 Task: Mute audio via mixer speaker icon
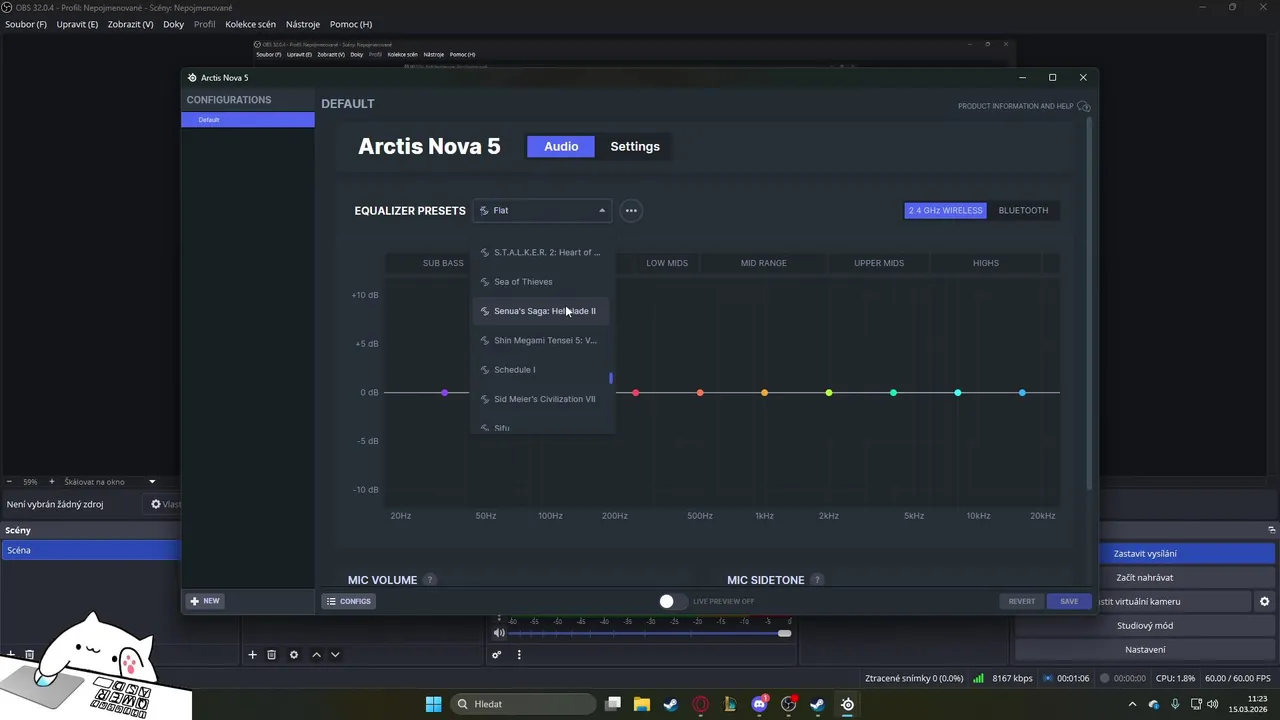tap(499, 633)
